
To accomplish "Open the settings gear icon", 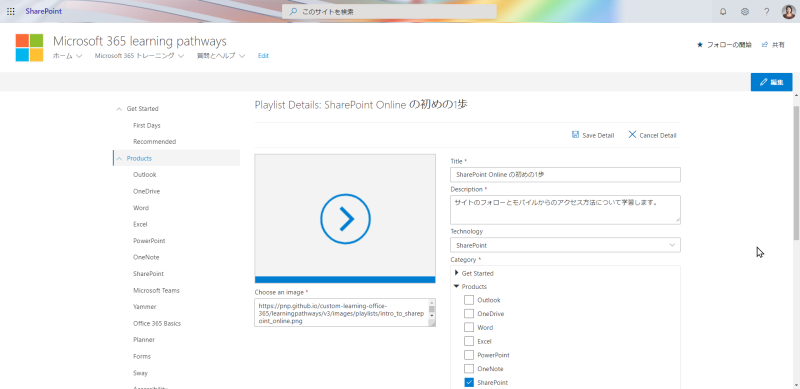I will (745, 12).
